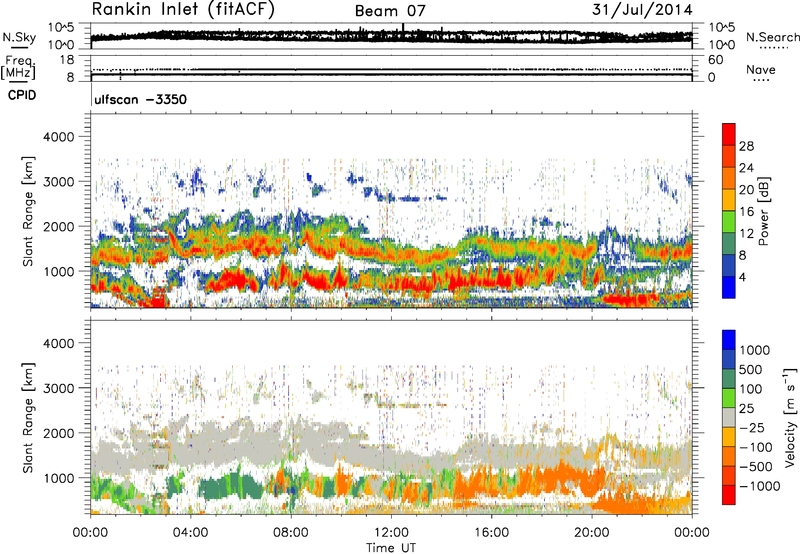Click the power panel 'Slant Range [km]' label
The height and width of the screenshot is (554, 800).
28,211
